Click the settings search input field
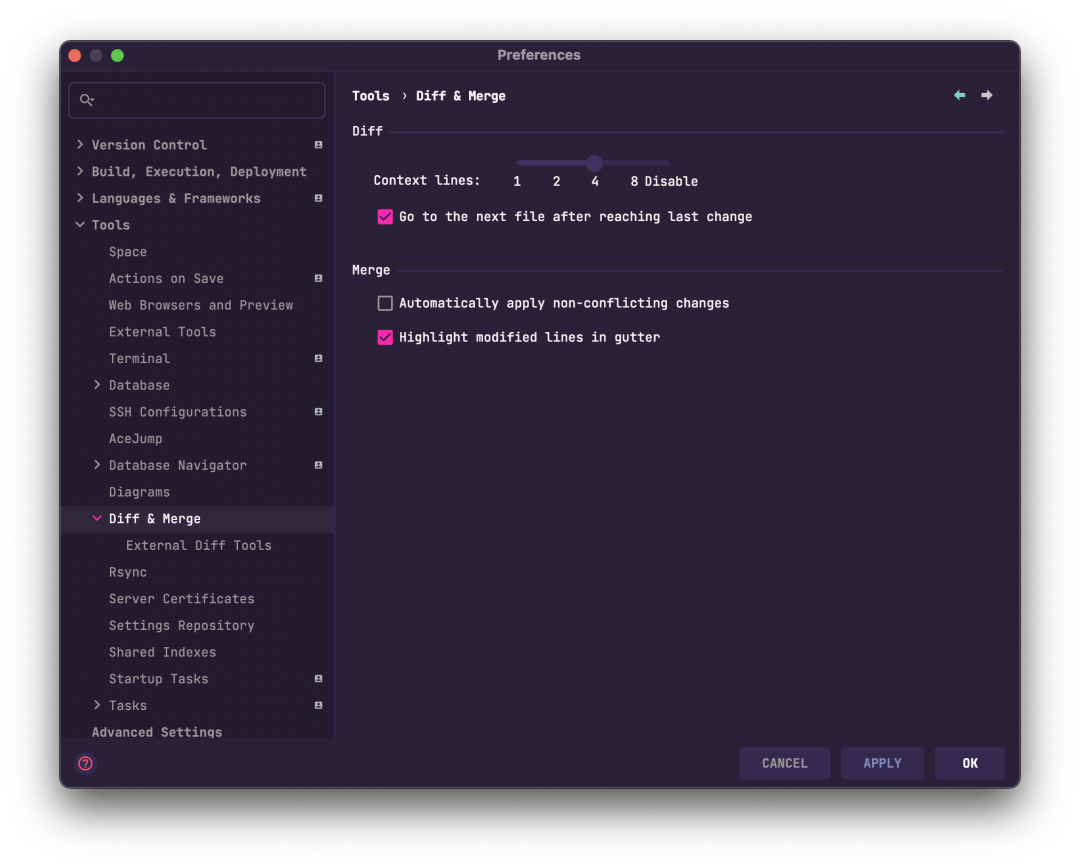This screenshot has height=867, width=1080. (196, 100)
